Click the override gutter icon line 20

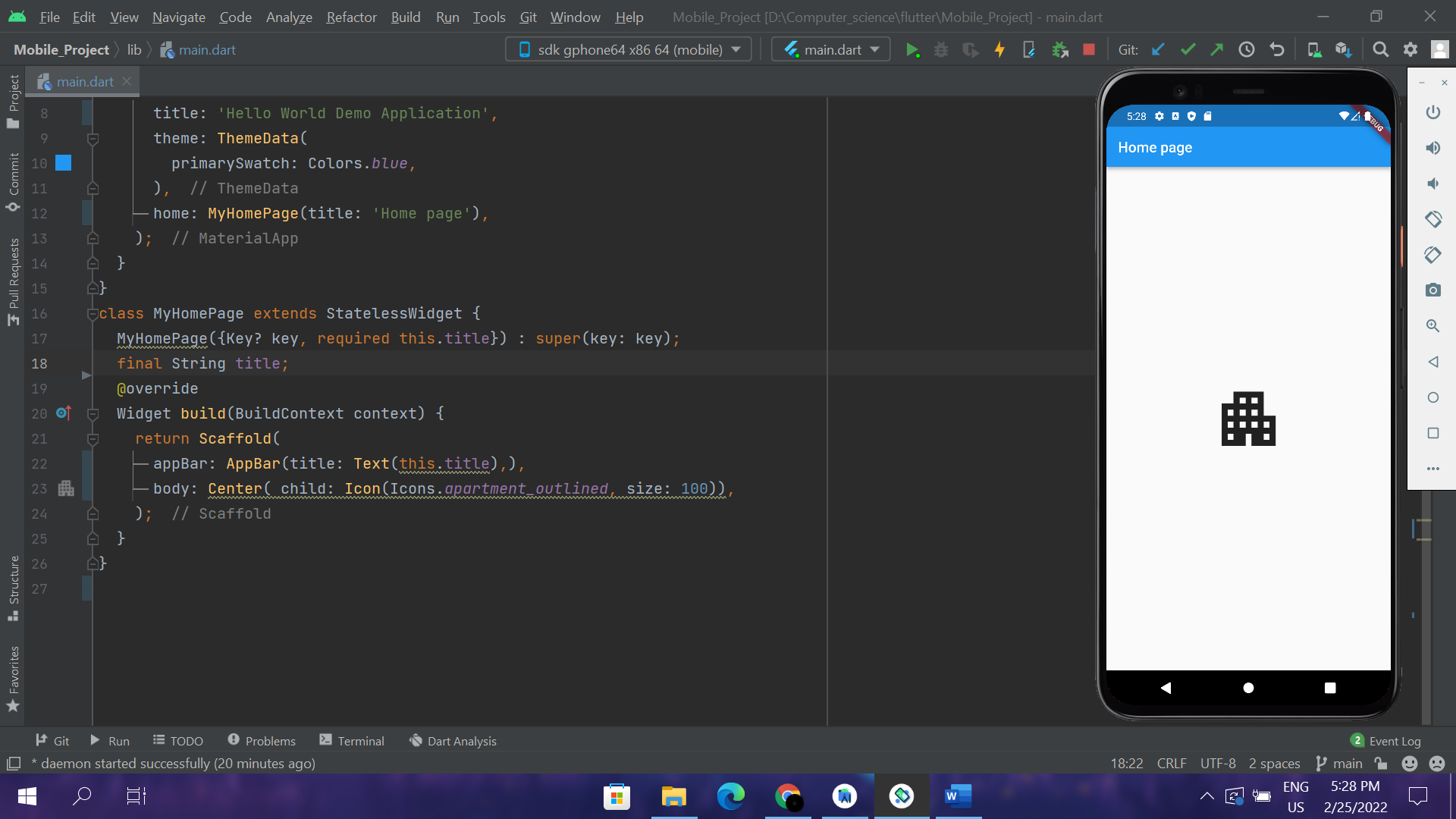click(x=64, y=413)
